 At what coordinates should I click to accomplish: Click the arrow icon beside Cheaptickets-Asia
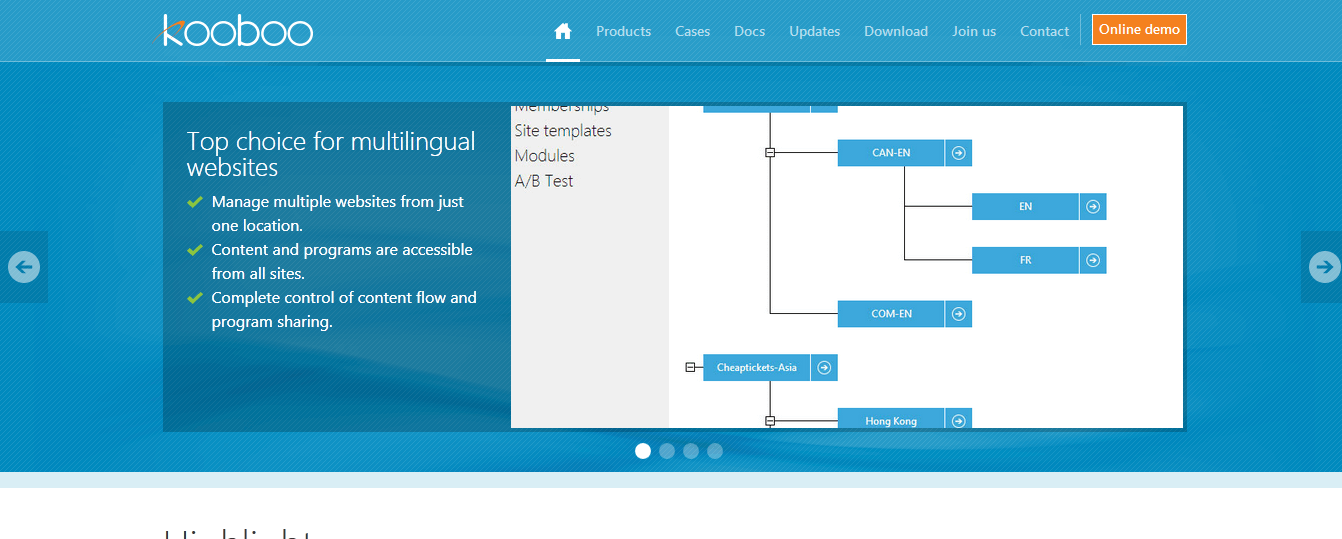click(824, 368)
